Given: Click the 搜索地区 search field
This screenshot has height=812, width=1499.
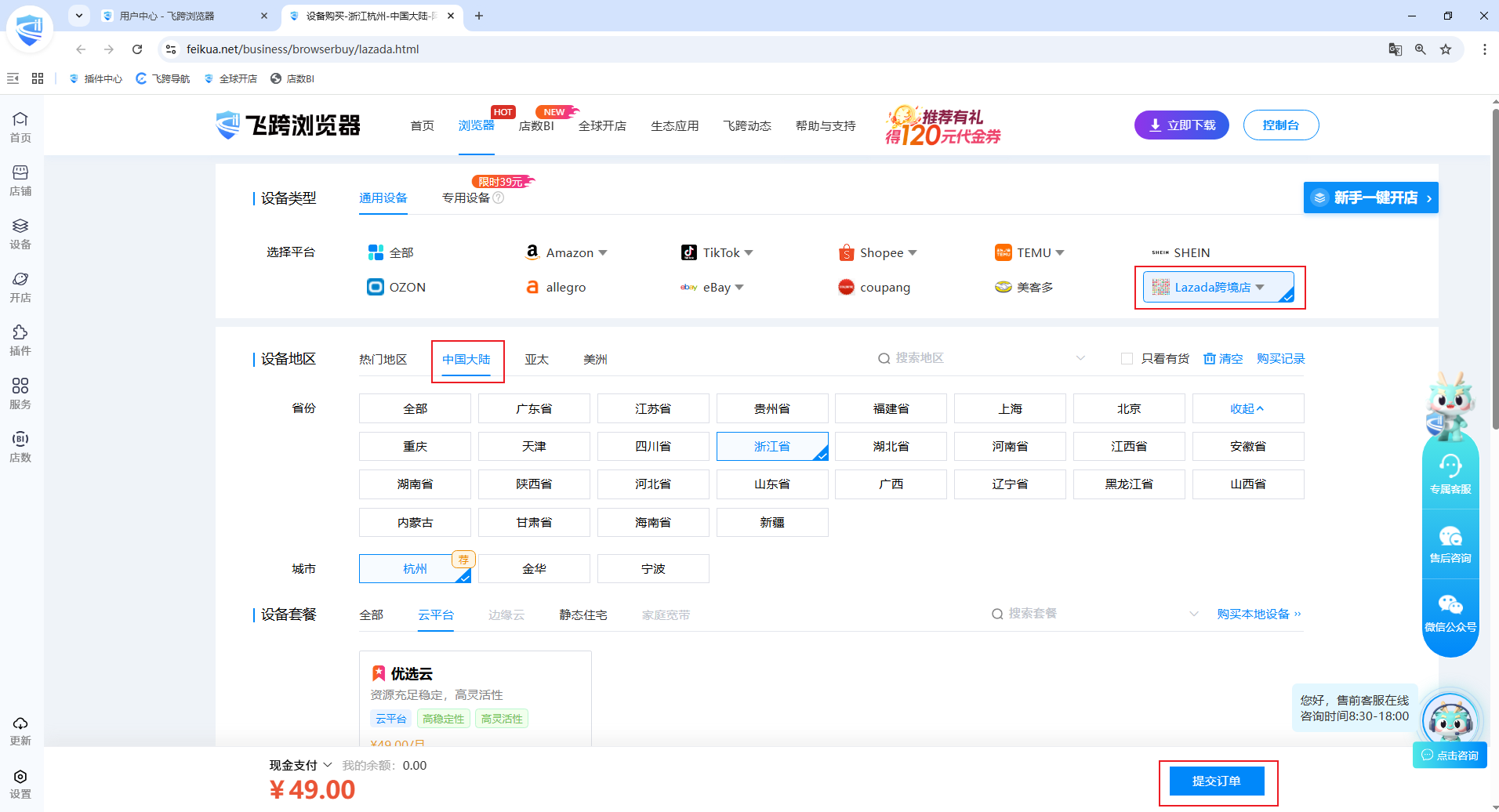Looking at the screenshot, I should (x=982, y=358).
